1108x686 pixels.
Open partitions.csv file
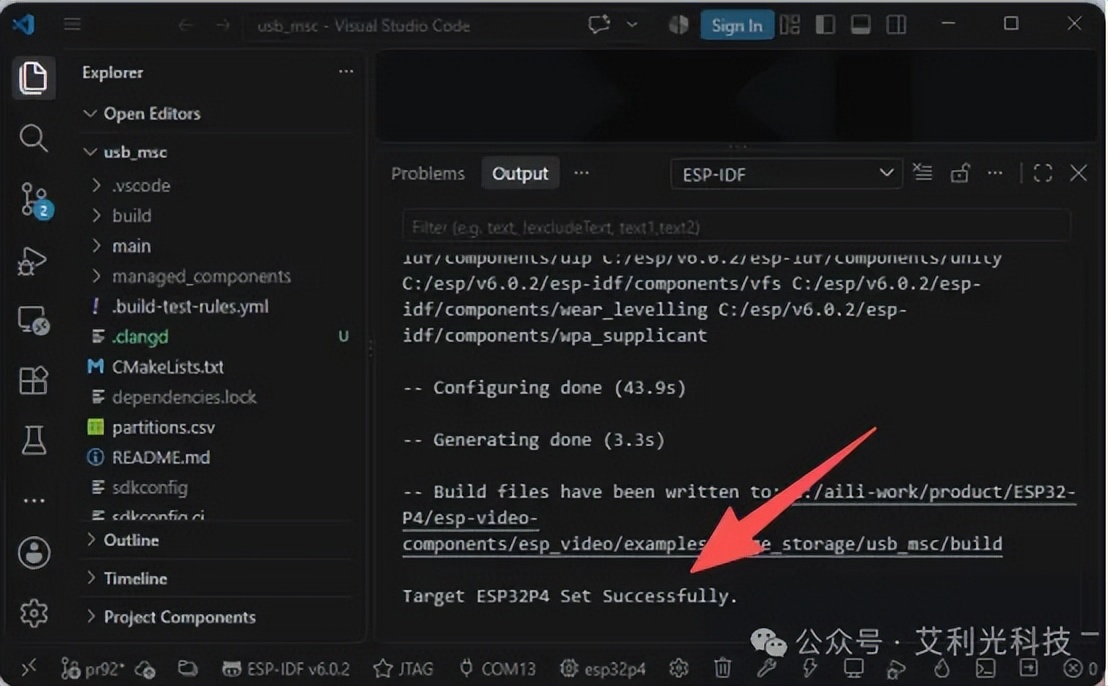(163, 427)
